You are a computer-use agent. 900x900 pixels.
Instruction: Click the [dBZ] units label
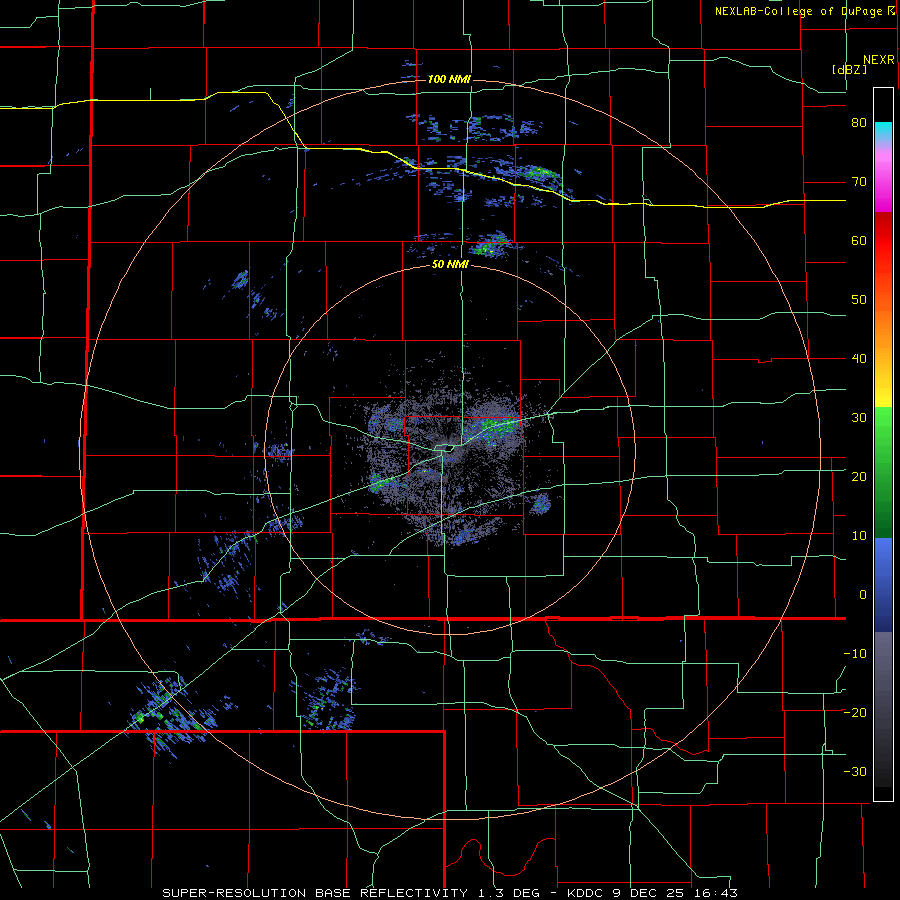coord(849,69)
